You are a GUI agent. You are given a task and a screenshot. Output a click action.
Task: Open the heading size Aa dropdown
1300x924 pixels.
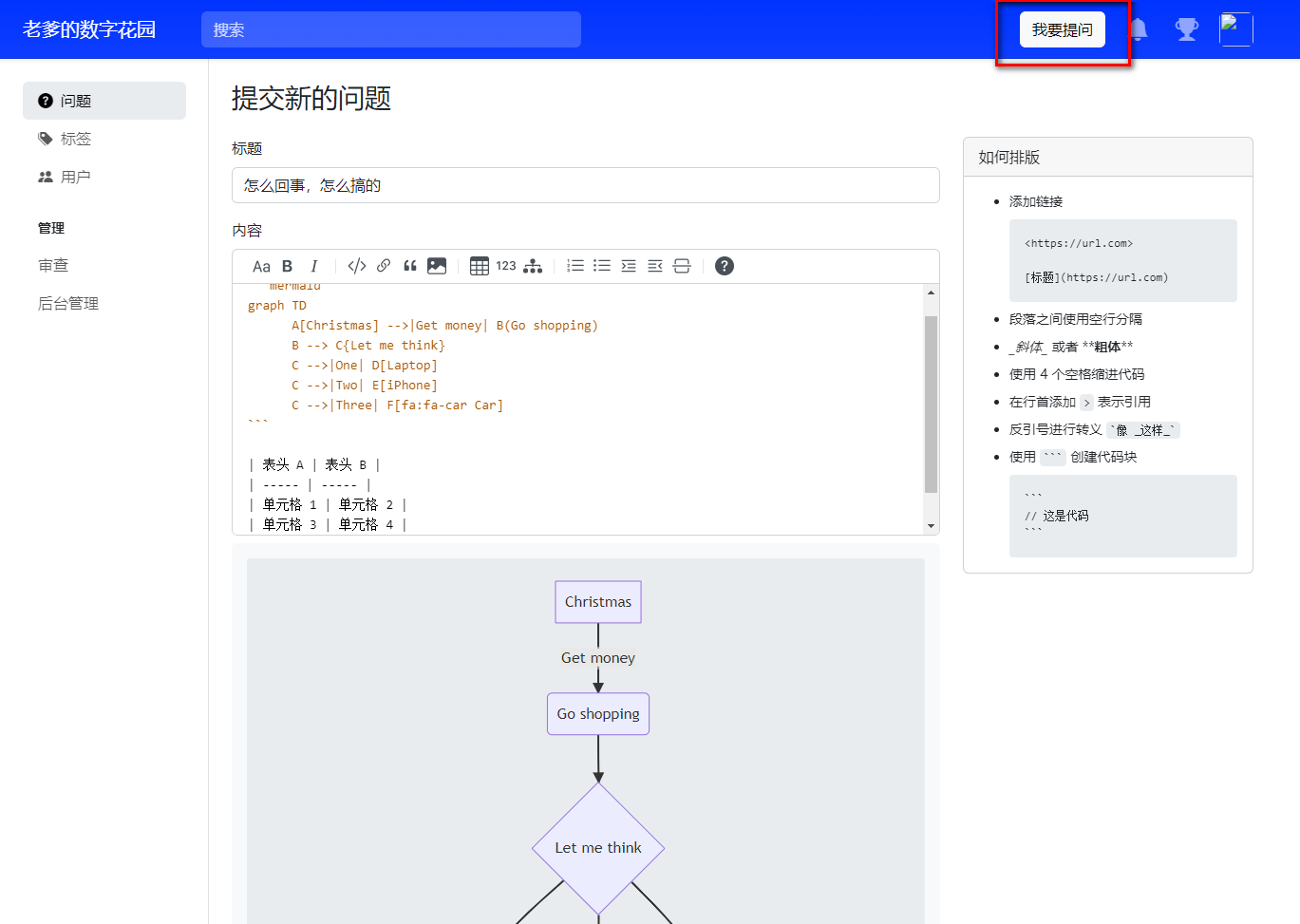click(261, 267)
